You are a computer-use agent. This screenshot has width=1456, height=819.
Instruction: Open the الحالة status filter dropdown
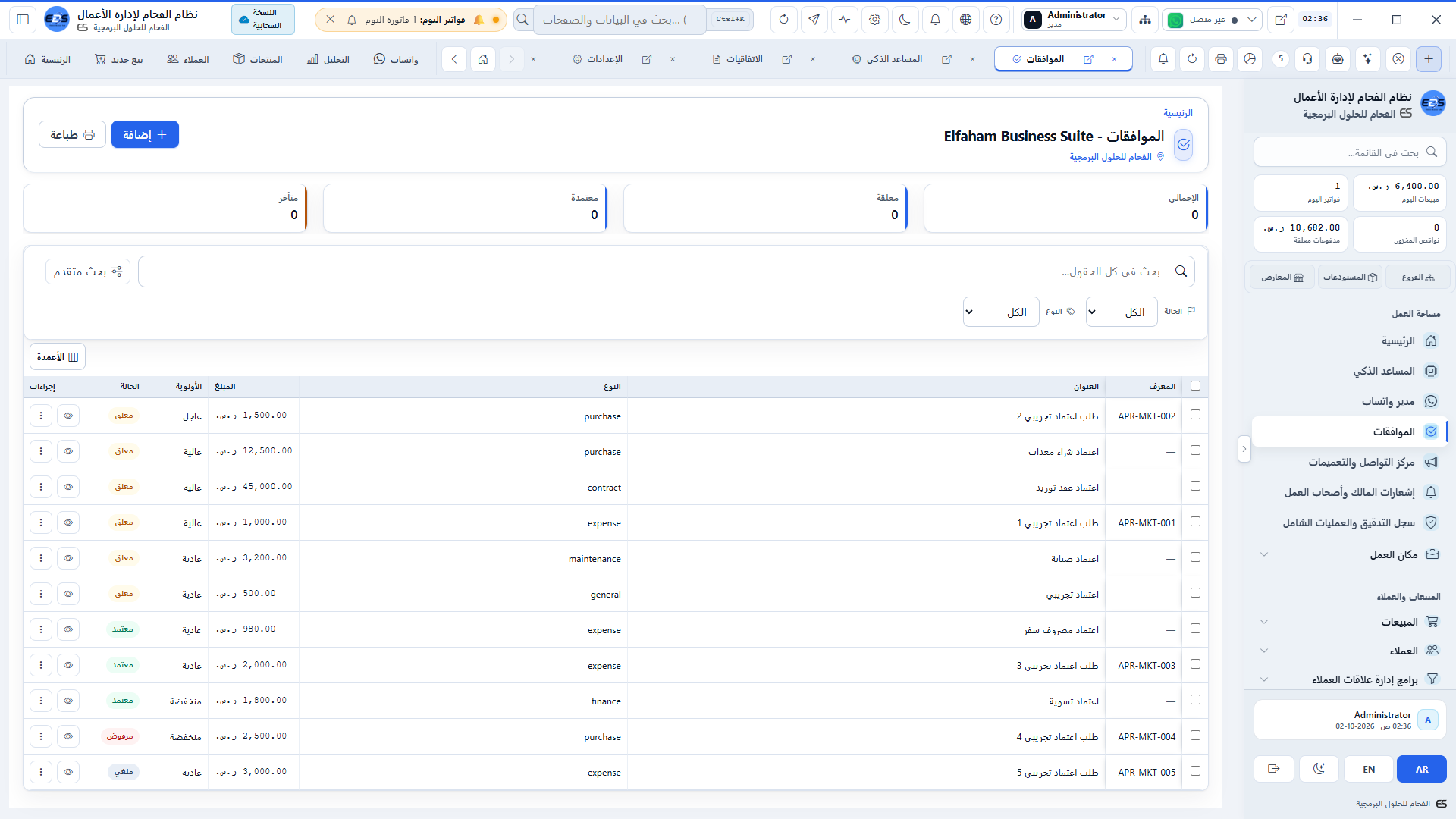point(1122,312)
